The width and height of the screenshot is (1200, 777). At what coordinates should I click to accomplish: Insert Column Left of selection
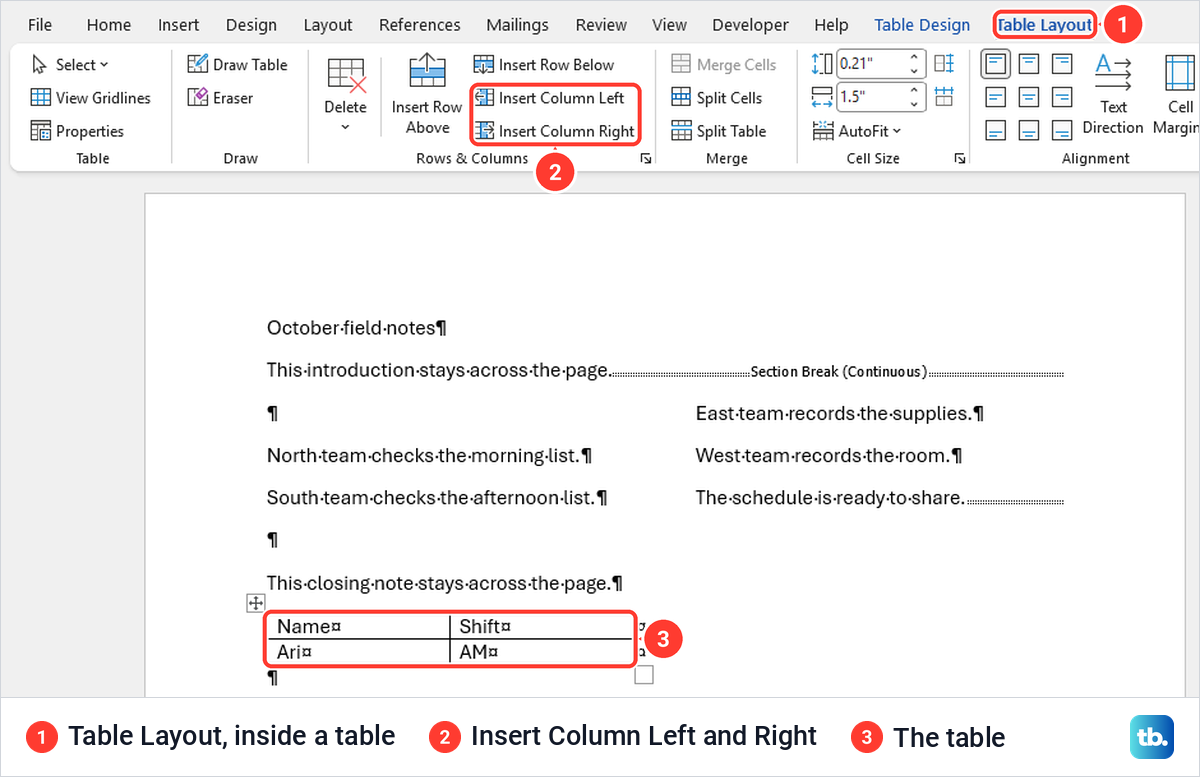coord(549,98)
